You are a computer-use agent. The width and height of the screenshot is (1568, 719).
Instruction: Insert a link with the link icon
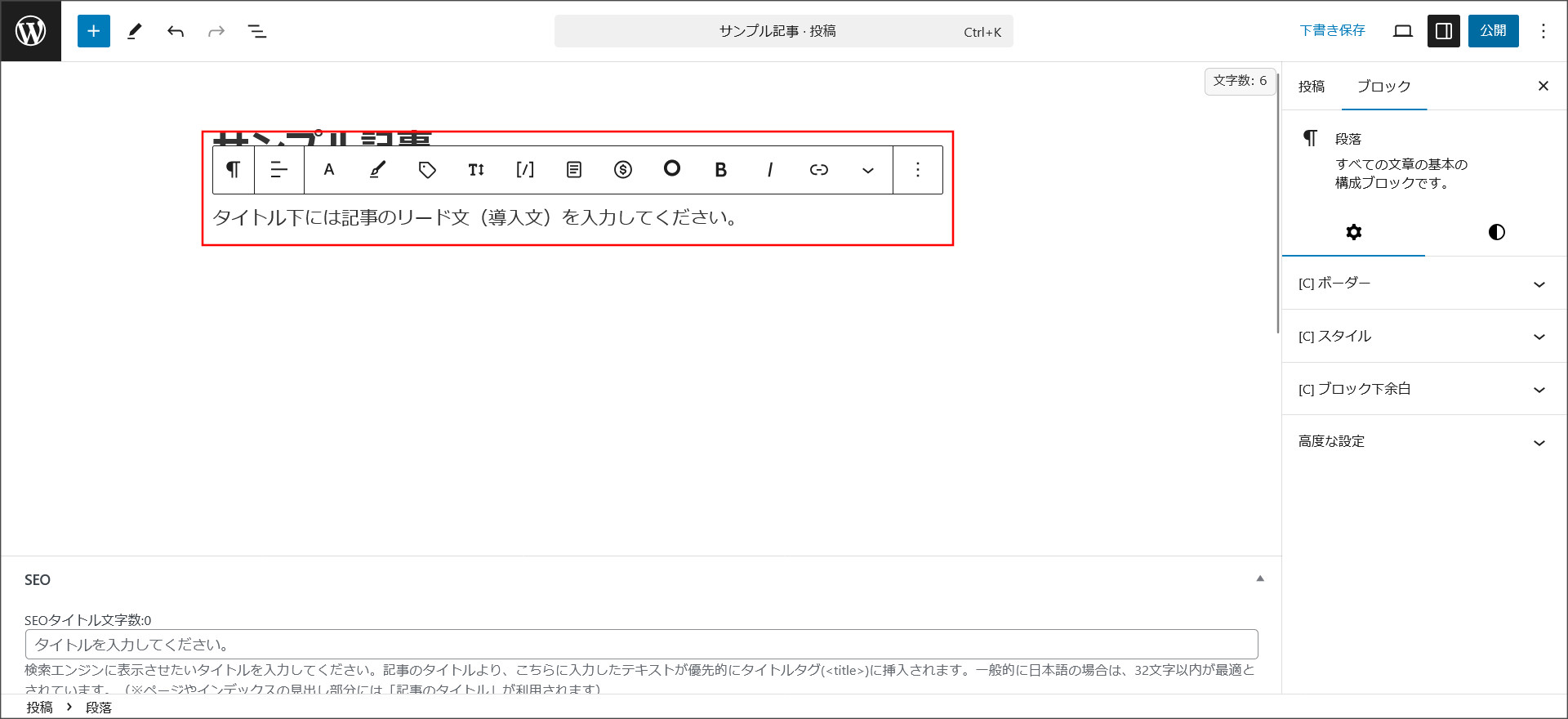click(818, 170)
